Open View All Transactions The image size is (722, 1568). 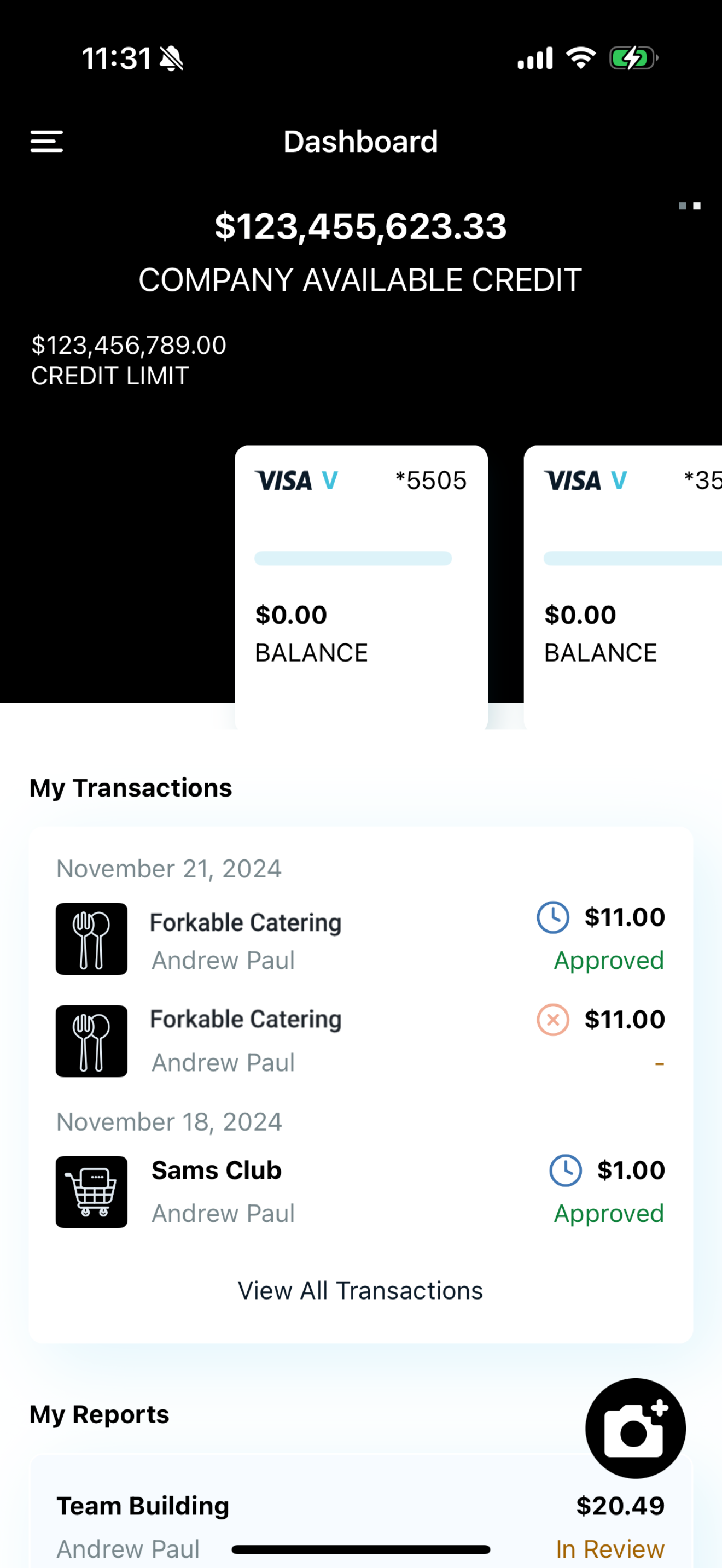[x=360, y=1290]
